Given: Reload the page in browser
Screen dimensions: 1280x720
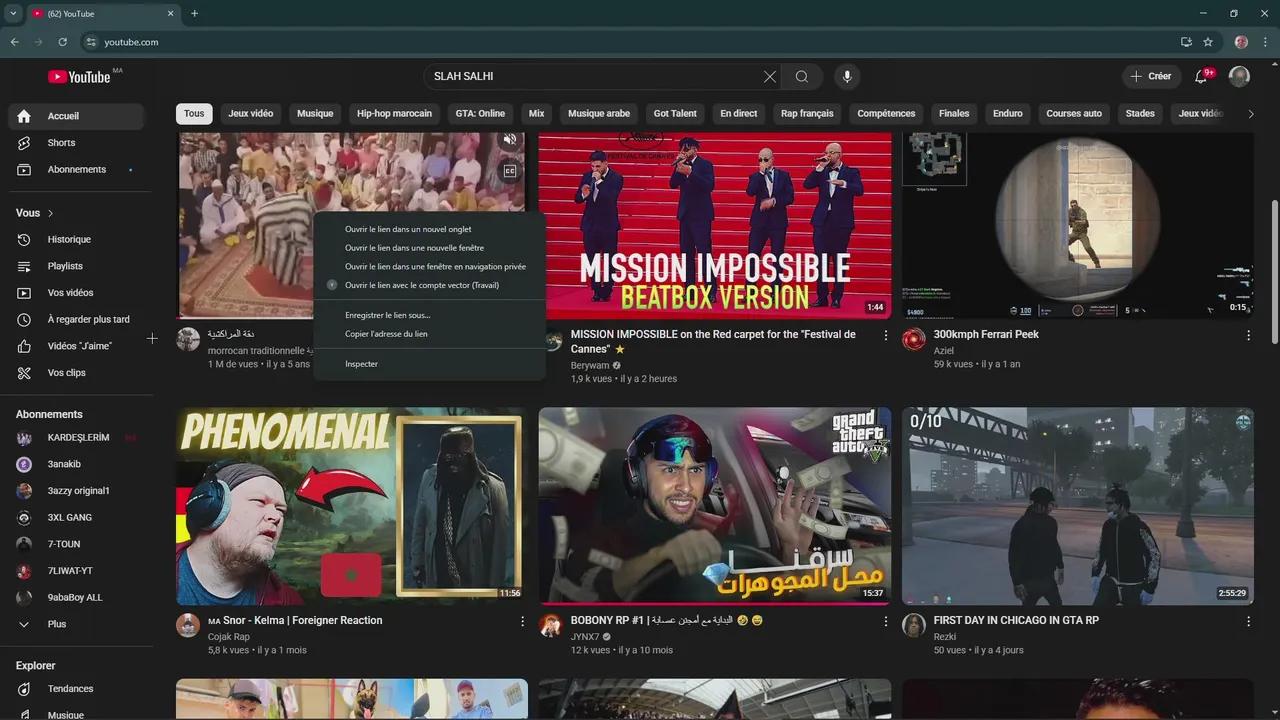Looking at the screenshot, I should pos(62,42).
